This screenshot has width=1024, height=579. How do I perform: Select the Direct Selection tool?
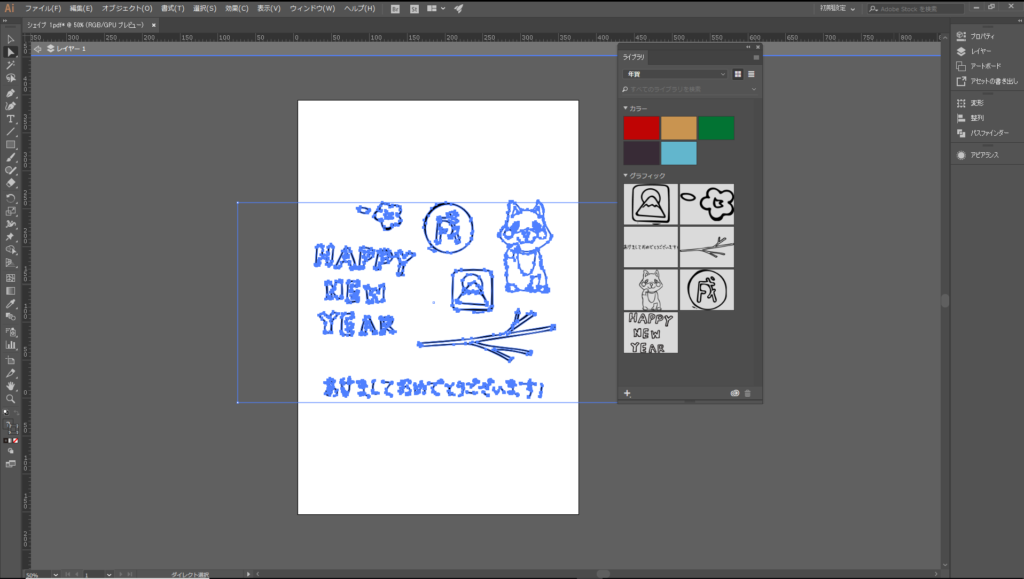[10, 52]
